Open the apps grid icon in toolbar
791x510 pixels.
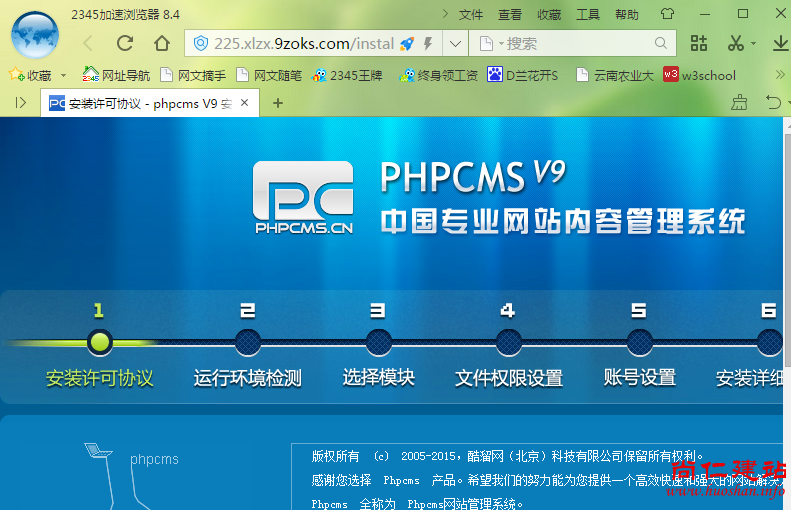699,43
